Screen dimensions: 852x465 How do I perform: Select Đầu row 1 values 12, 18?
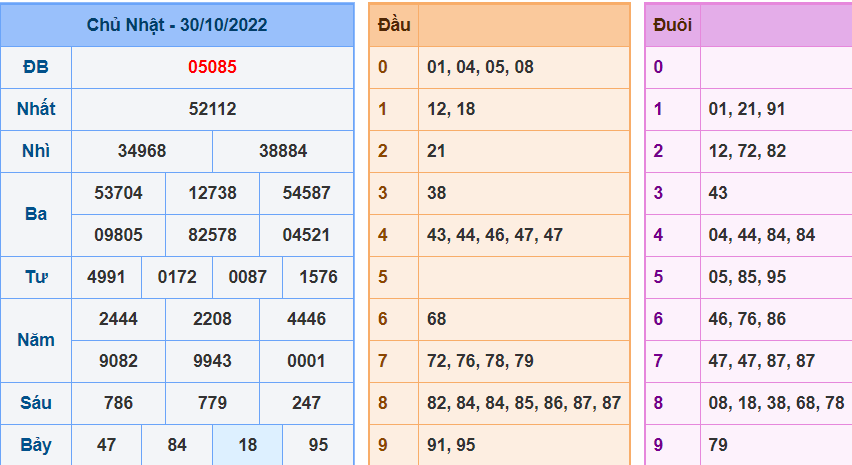click(451, 109)
